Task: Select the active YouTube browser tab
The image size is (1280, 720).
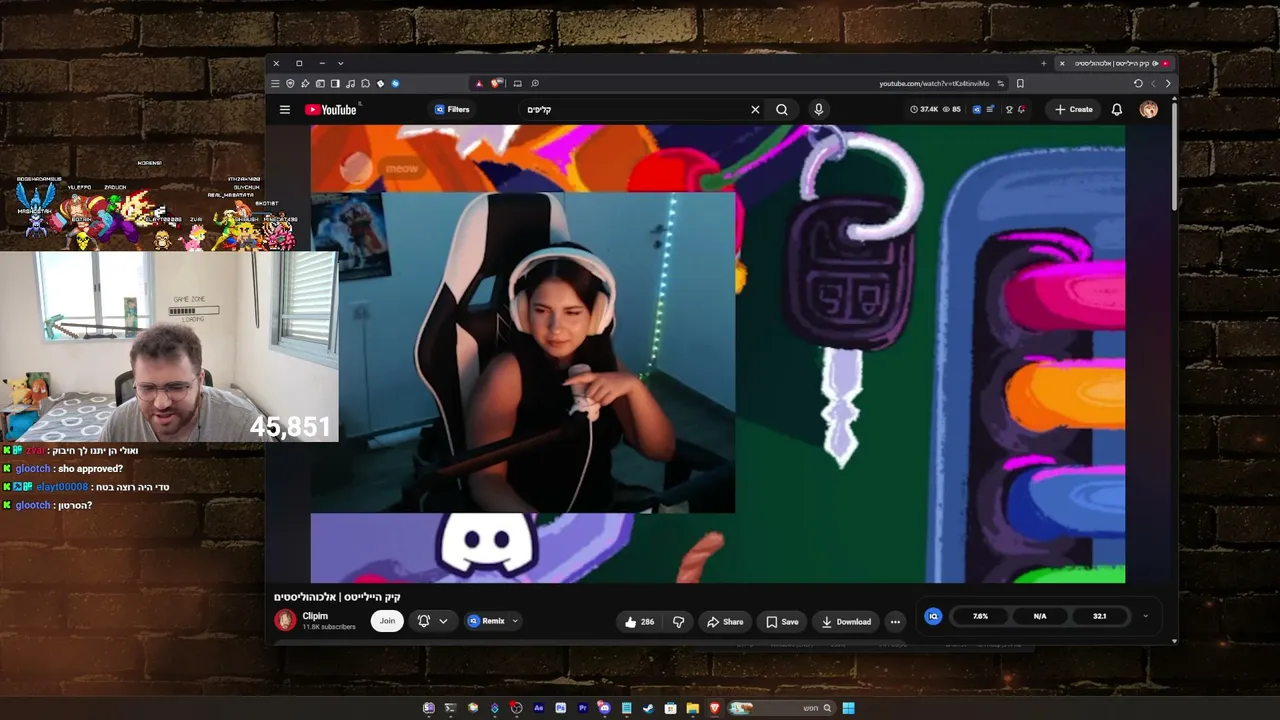Action: point(1114,63)
